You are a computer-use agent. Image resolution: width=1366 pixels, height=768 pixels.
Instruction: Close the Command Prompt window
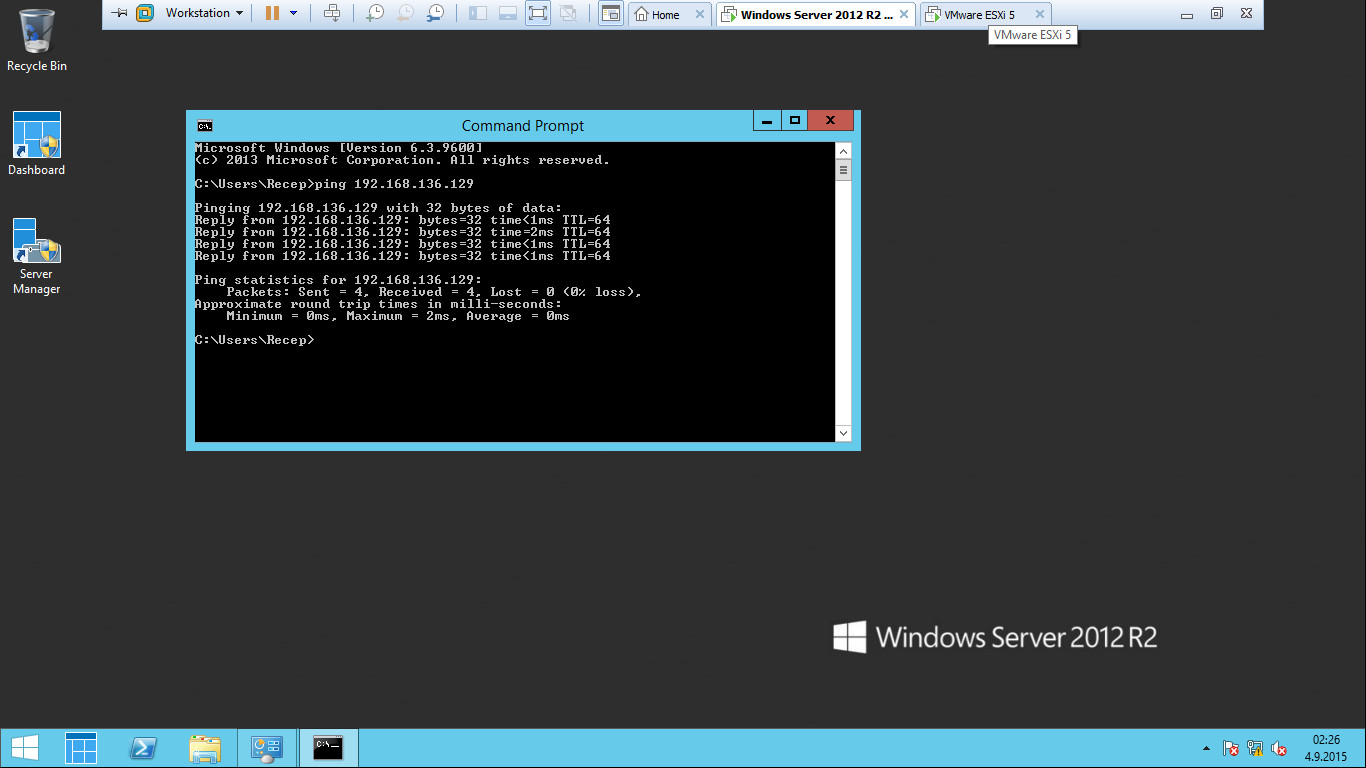click(x=831, y=121)
